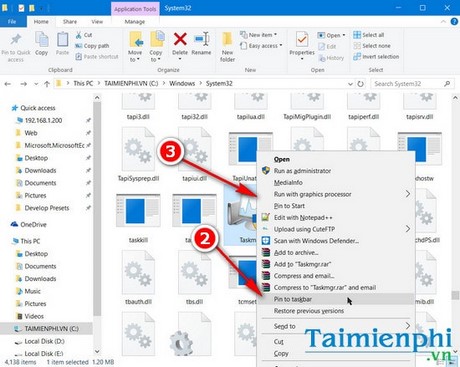Select OneDrive in the navigation pane
Image resolution: width=460 pixels, height=367 pixels.
(x=33, y=225)
